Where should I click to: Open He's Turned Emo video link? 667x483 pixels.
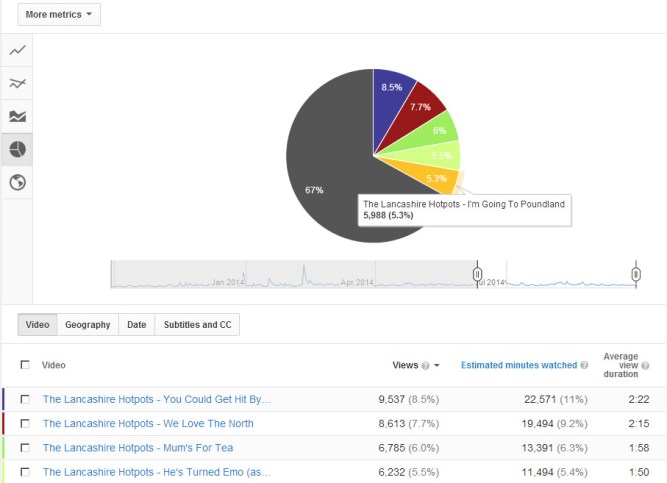(x=156, y=472)
